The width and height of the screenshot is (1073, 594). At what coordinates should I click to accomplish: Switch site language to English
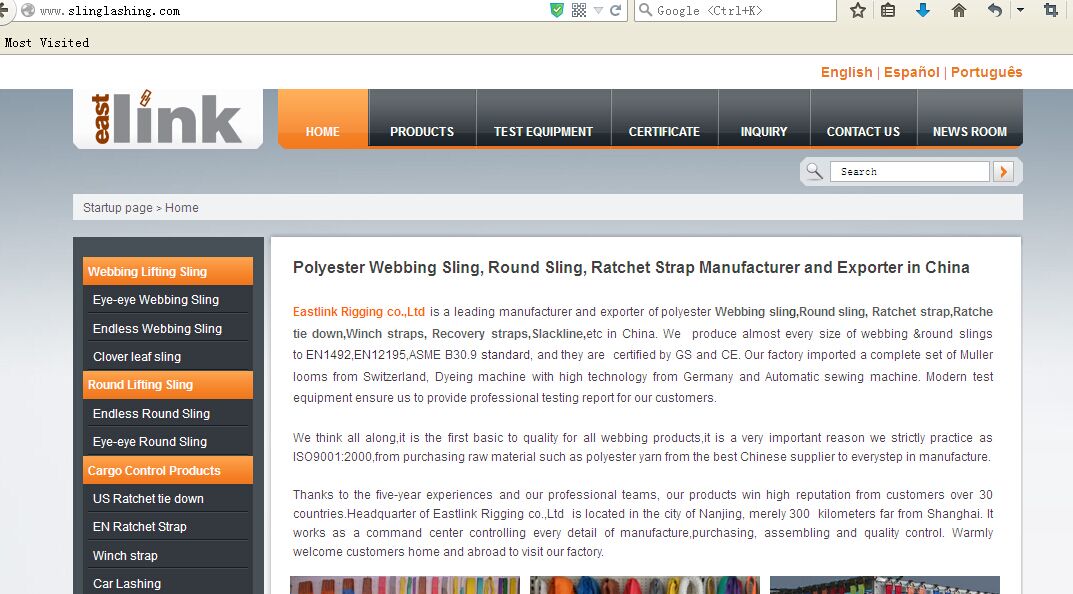click(846, 72)
